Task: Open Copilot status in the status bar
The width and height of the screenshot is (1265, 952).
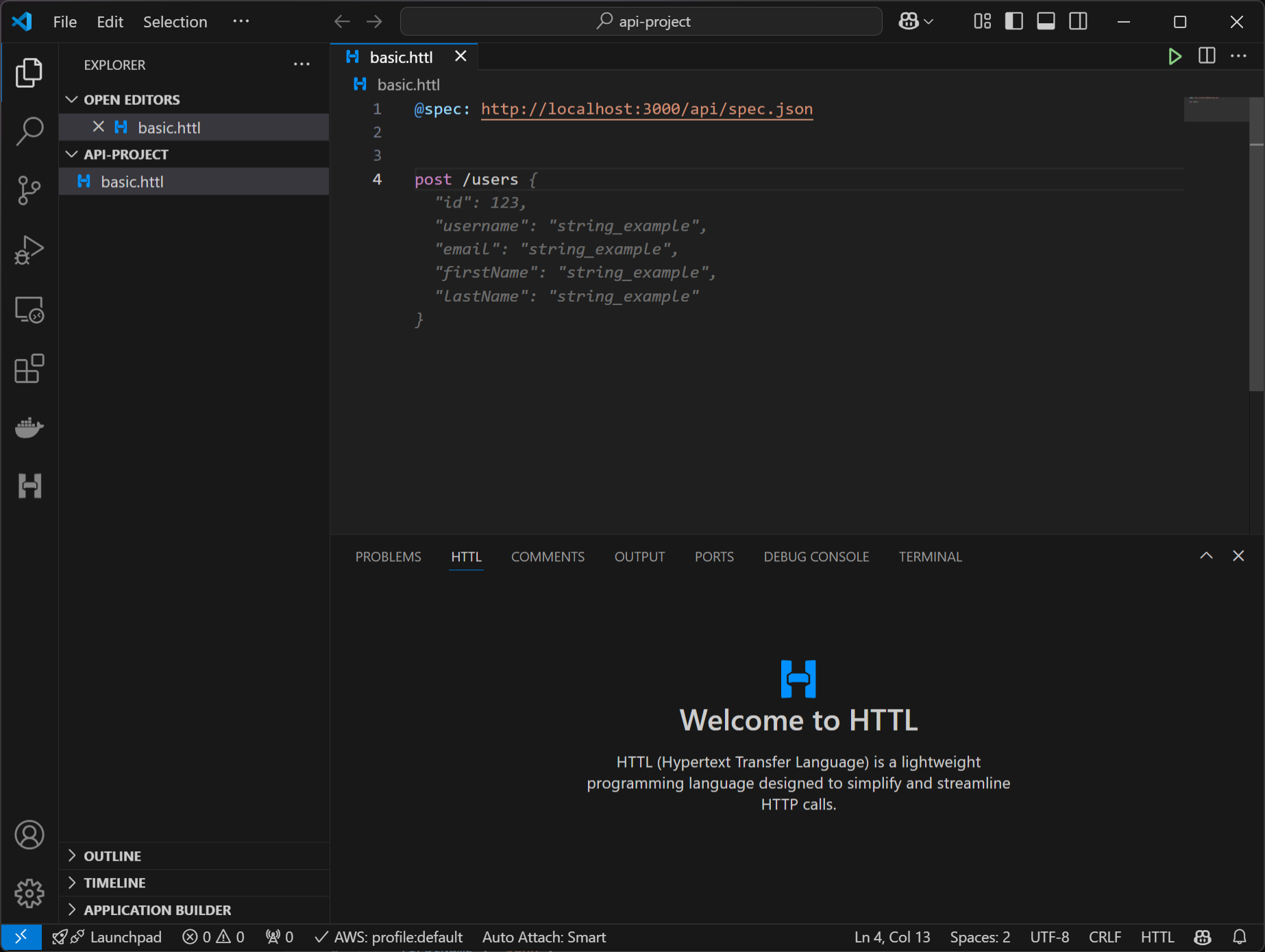Action: pyautogui.click(x=1203, y=937)
